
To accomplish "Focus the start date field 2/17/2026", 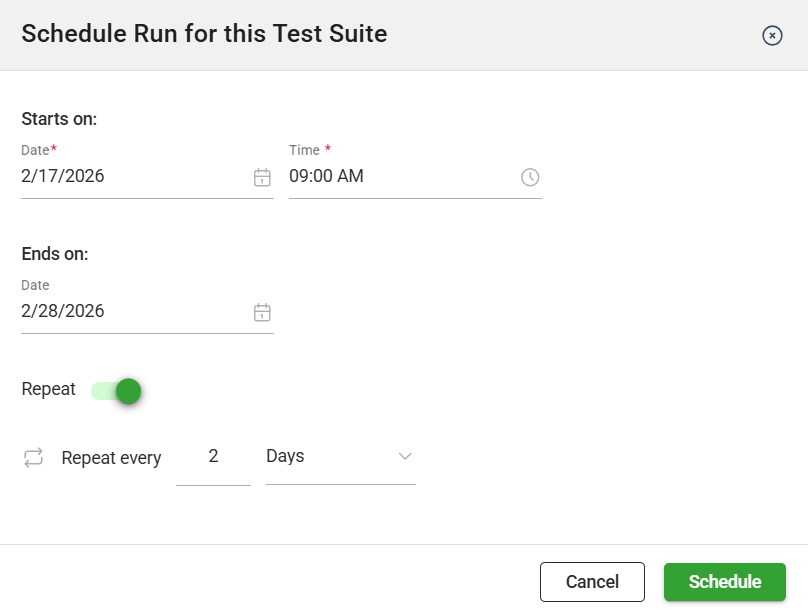I will 130,177.
